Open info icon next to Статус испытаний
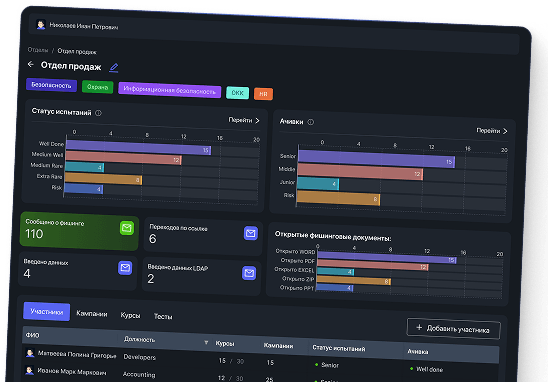This screenshot has height=382, width=548. pos(99,113)
